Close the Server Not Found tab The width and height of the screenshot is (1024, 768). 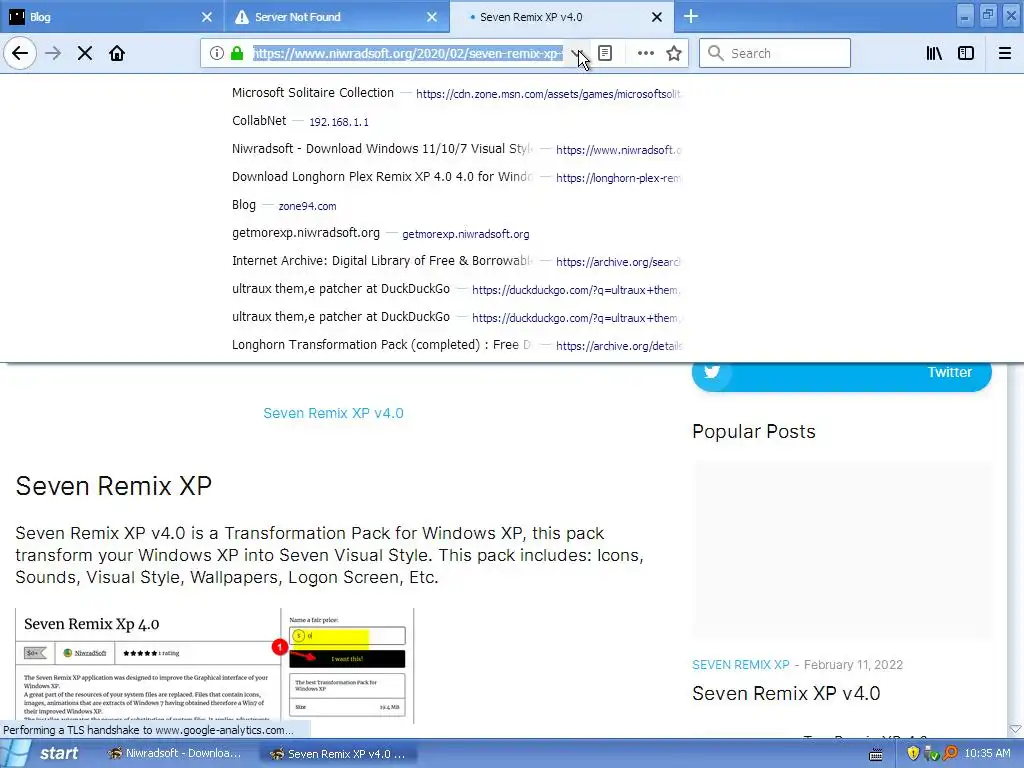tap(432, 17)
